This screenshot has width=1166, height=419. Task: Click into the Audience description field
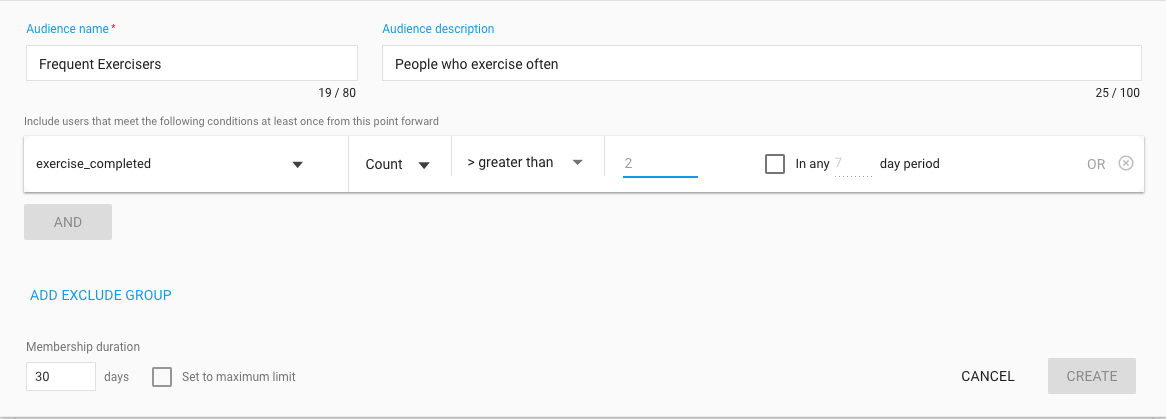761,64
